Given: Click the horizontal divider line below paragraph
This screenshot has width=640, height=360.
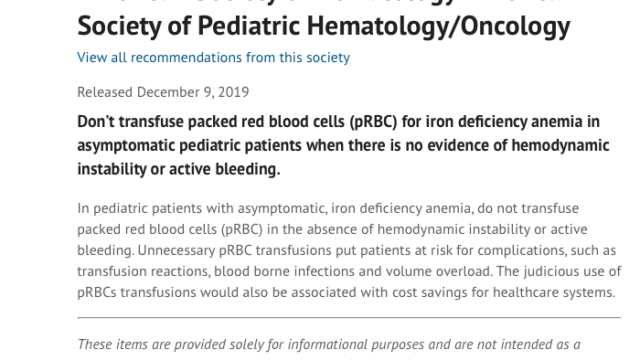Looking at the screenshot, I should [x=349, y=317].
